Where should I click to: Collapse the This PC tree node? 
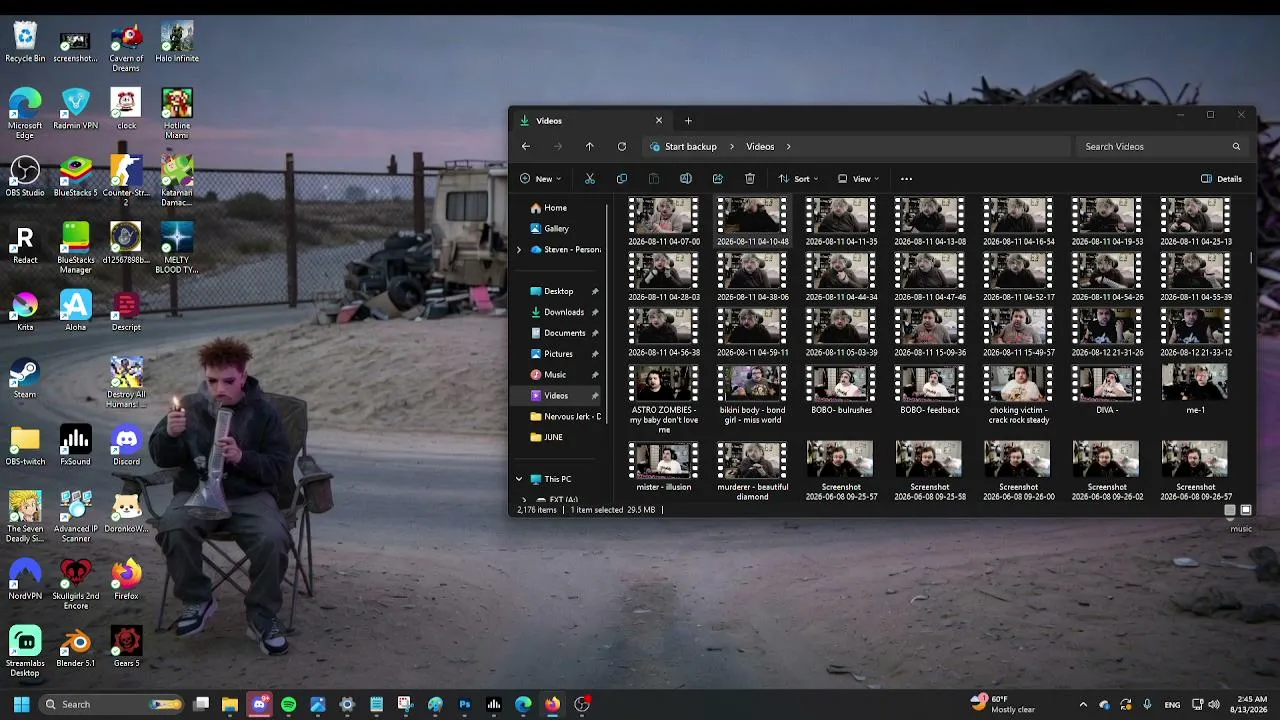[519, 479]
